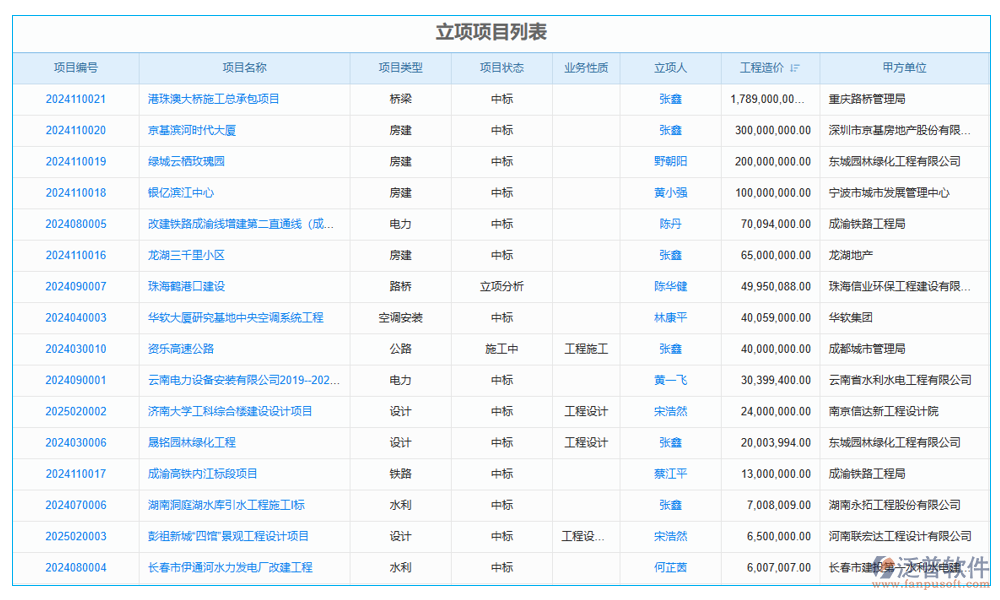Image resolution: width=1000 pixels, height=600 pixels.
Task: Open project number 2024090007
Action: click(75, 286)
